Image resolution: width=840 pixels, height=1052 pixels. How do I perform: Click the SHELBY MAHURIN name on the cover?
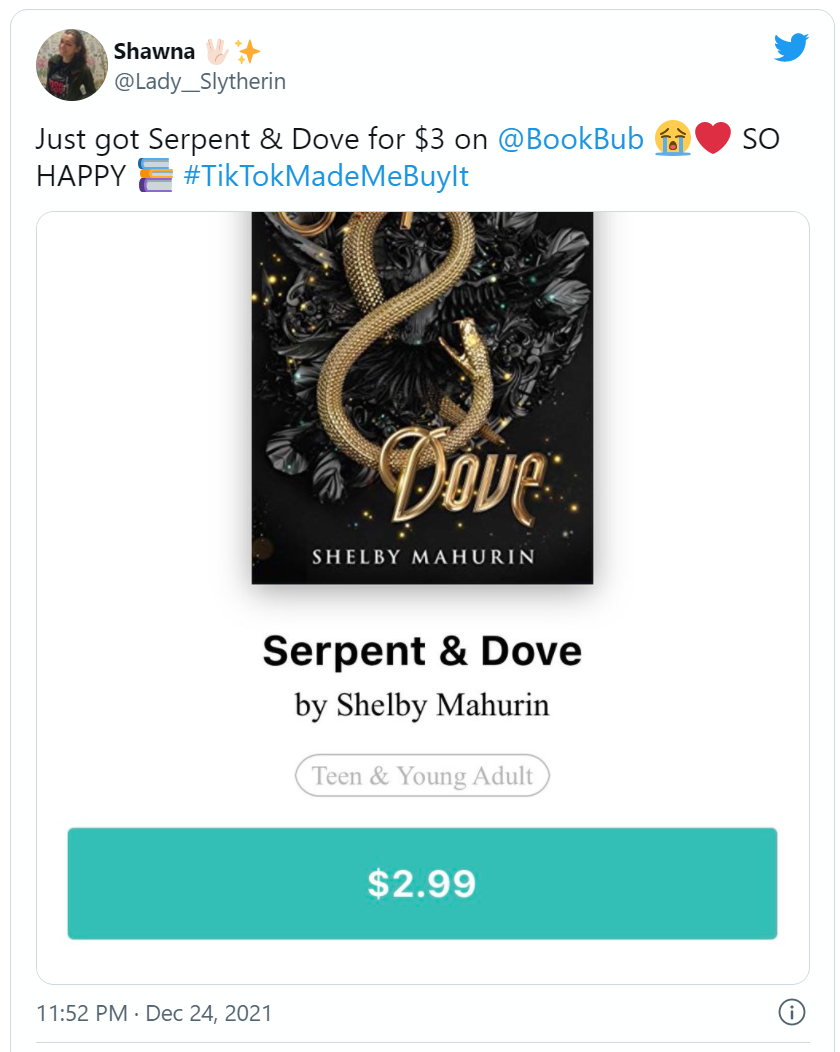coord(423,557)
